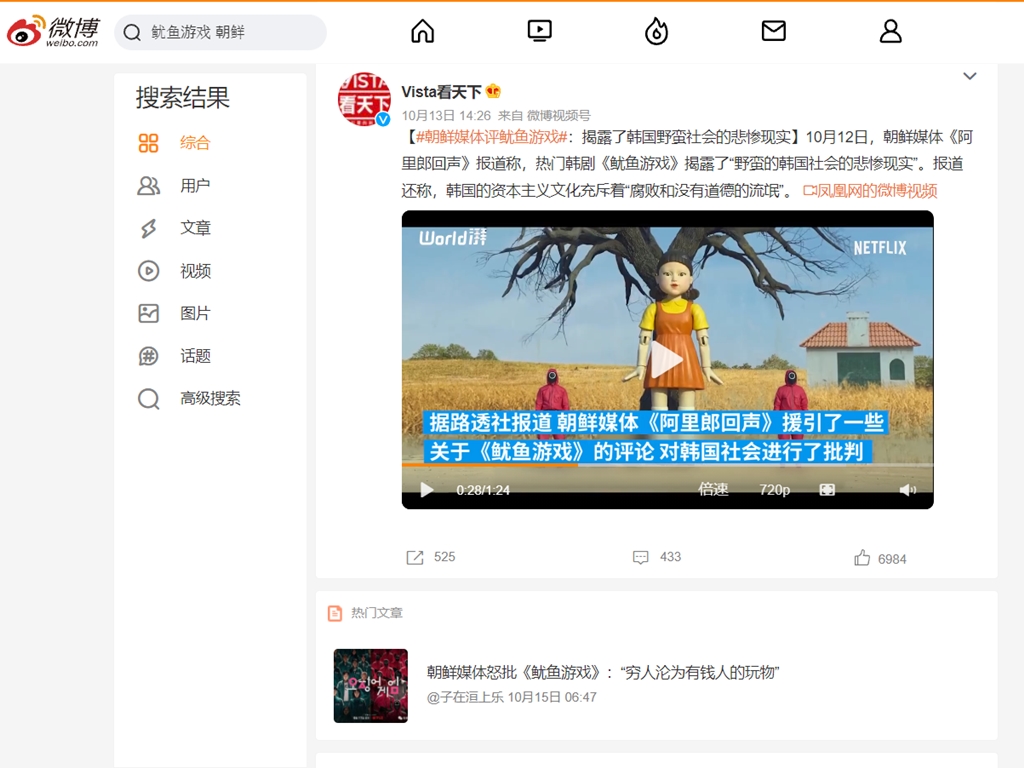Open the Squid Game article thumbnail

(x=371, y=686)
